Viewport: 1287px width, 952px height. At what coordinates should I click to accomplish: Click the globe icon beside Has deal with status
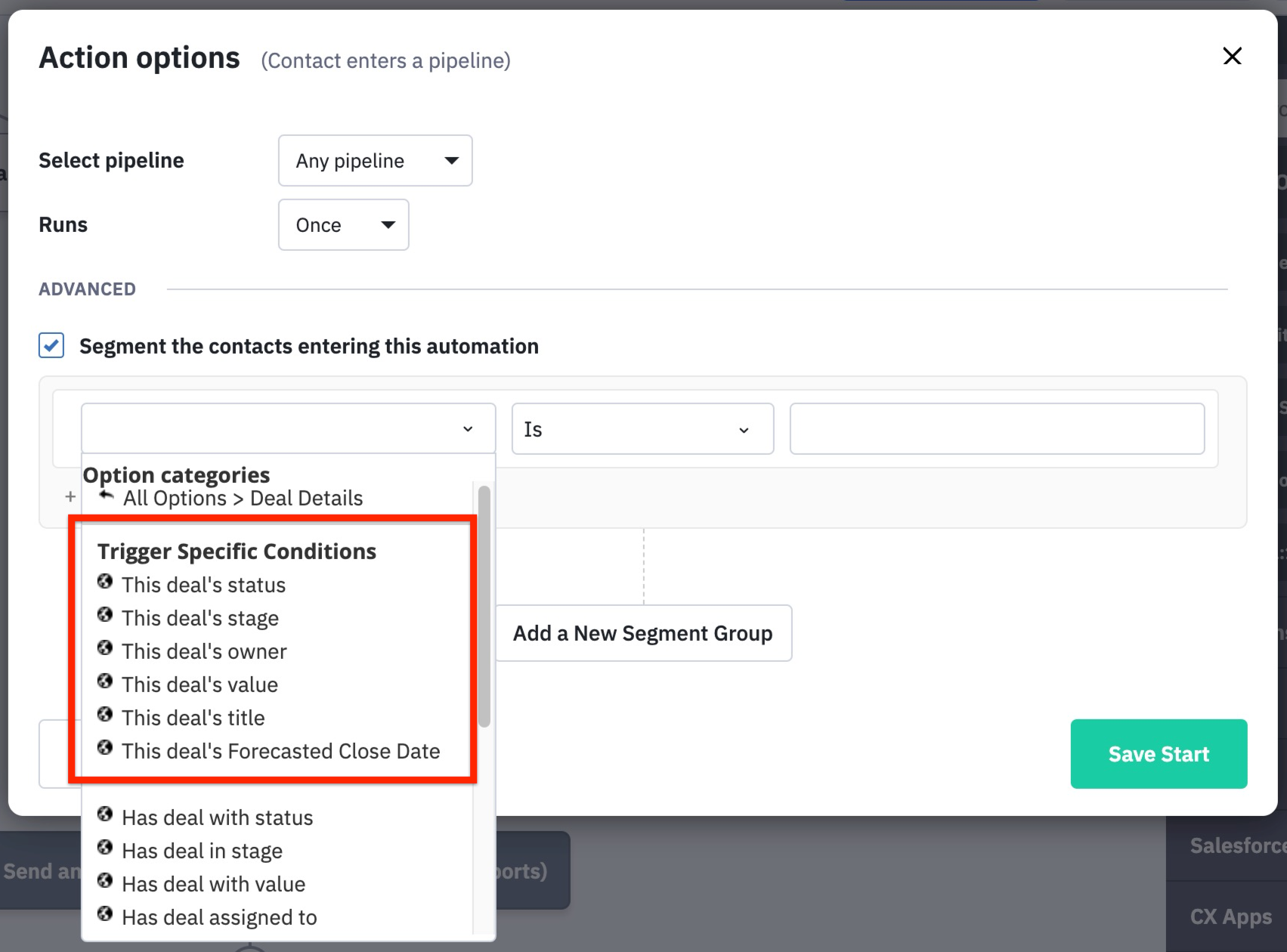click(x=105, y=814)
